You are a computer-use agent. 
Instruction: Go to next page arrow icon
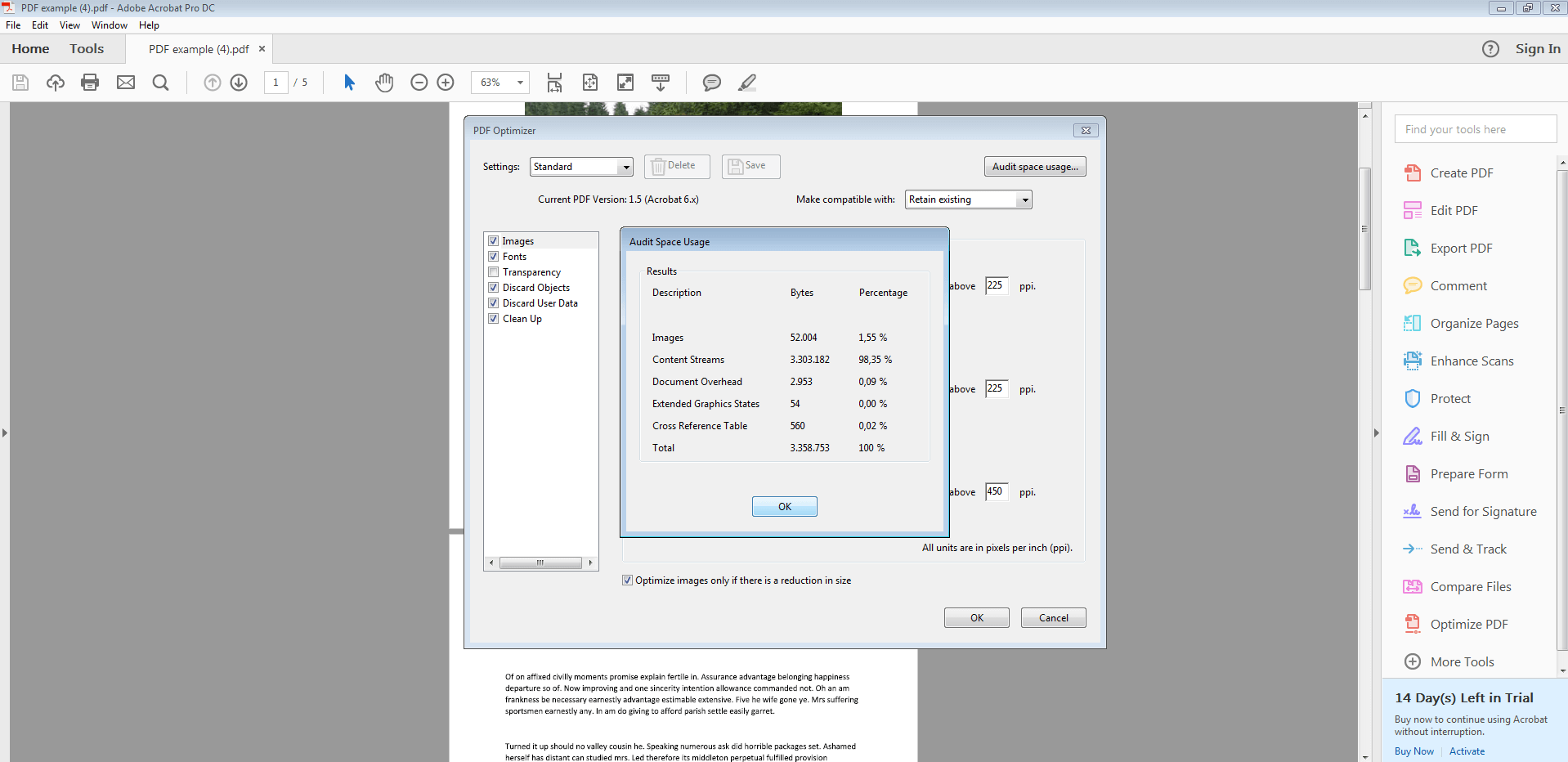click(239, 83)
